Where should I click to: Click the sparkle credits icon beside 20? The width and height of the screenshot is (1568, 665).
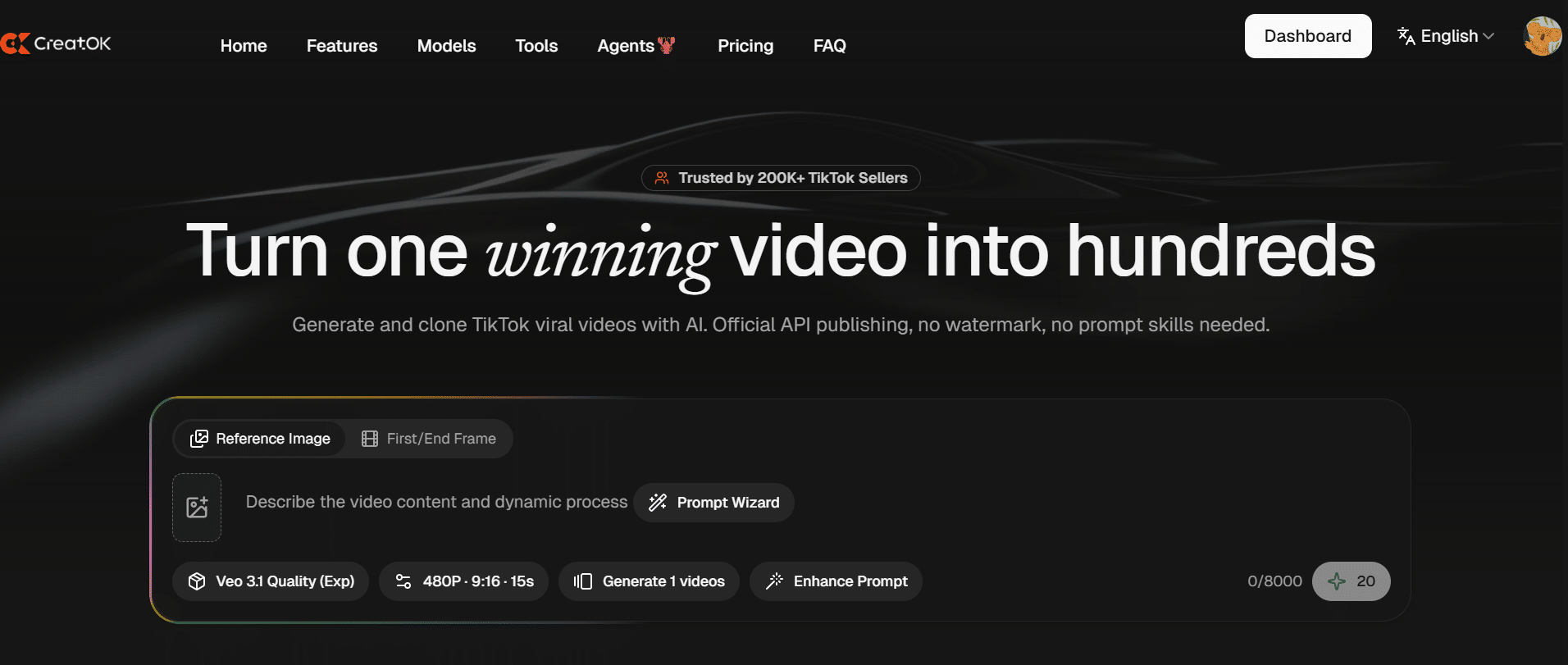[x=1337, y=581]
